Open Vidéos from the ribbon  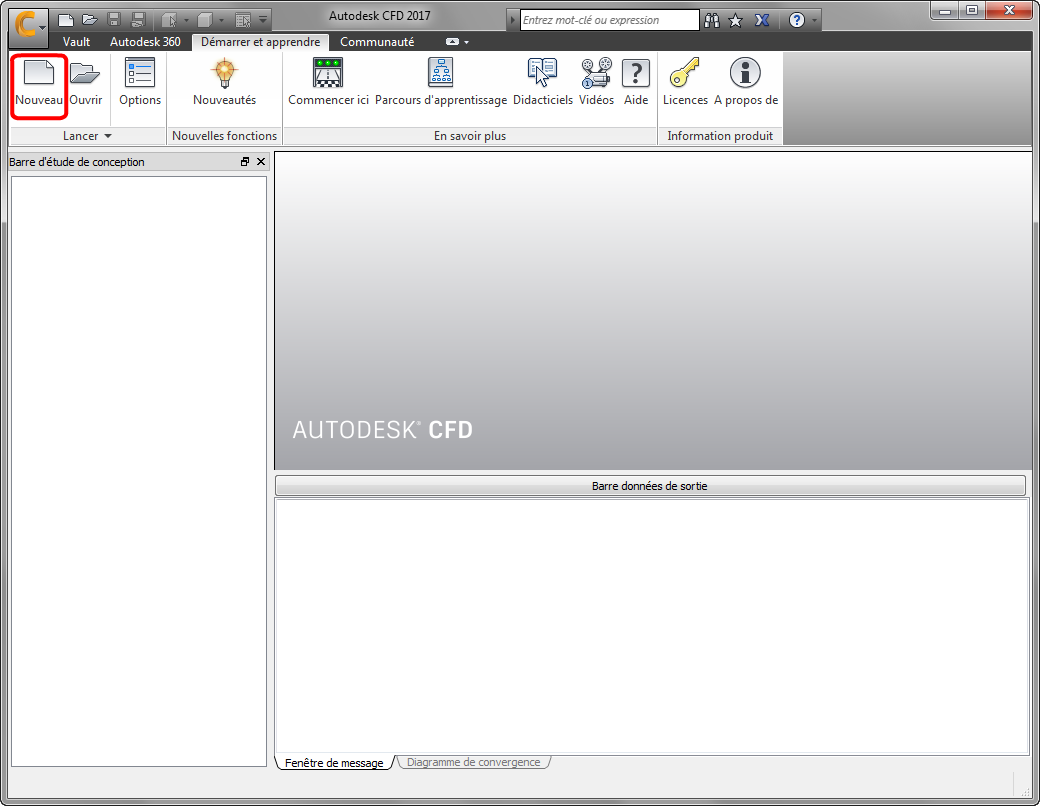tap(596, 82)
